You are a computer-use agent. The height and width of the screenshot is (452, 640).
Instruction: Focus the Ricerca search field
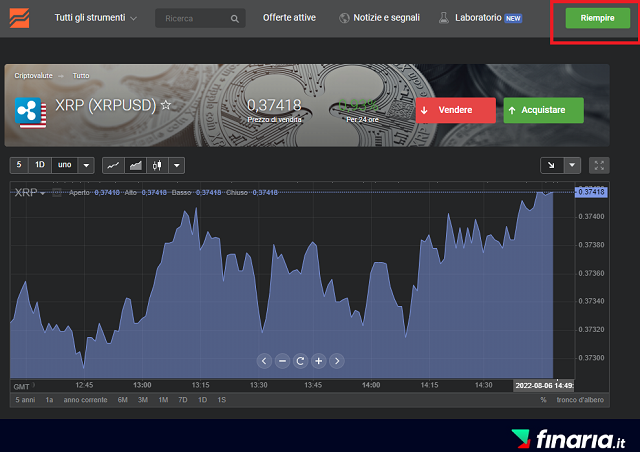[x=200, y=18]
